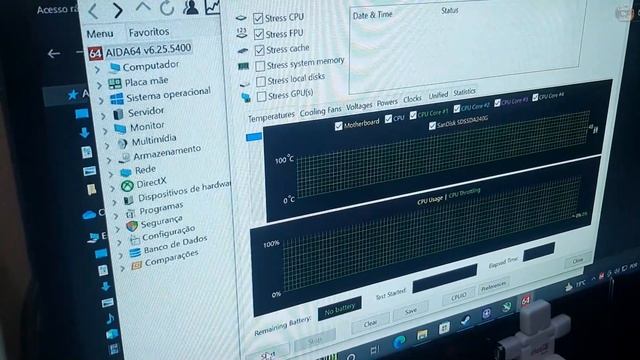Open Steam from the taskbar
The height and width of the screenshot is (360, 640).
(x=465, y=321)
